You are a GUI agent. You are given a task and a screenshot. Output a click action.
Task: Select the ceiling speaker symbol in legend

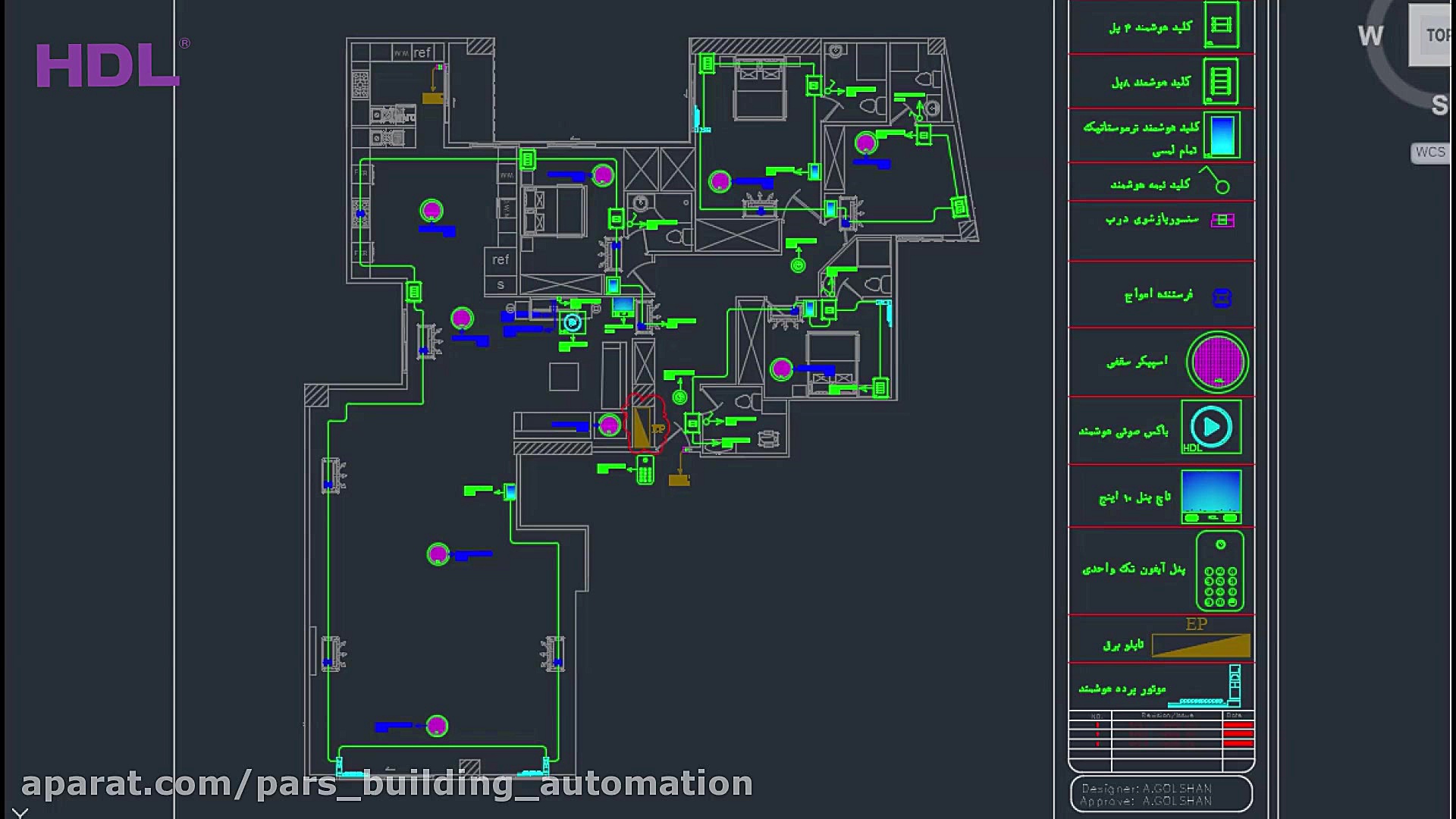pos(1216,362)
